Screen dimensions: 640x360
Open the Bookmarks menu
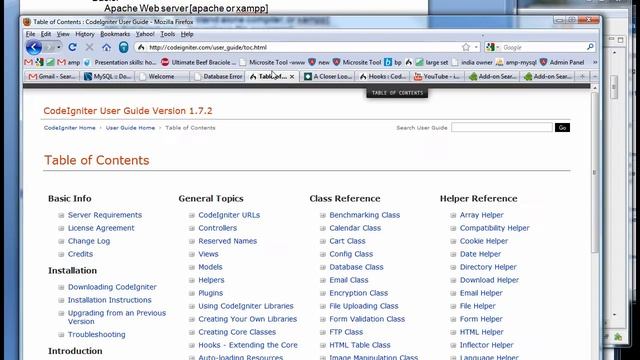point(115,34)
